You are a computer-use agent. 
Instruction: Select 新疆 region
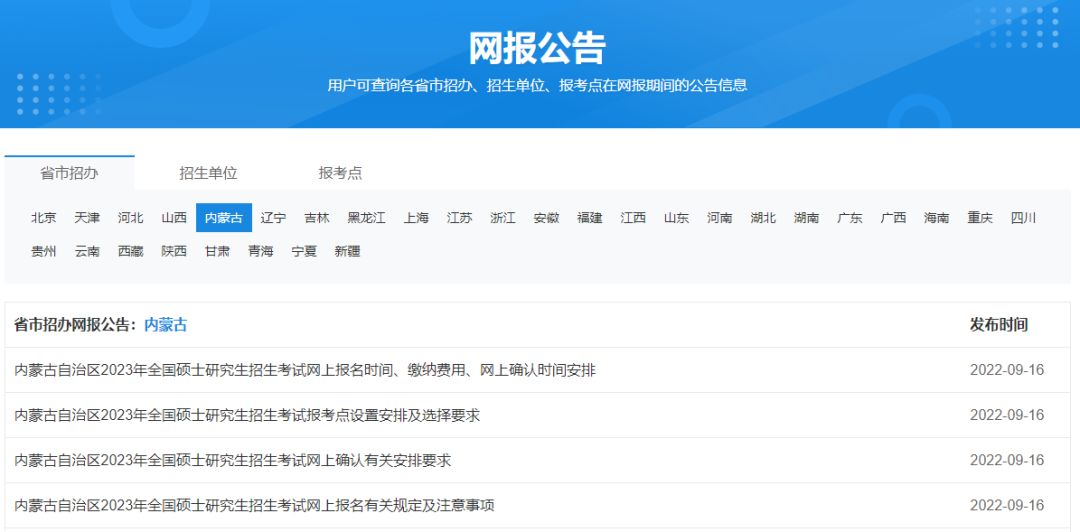pyautogui.click(x=348, y=252)
